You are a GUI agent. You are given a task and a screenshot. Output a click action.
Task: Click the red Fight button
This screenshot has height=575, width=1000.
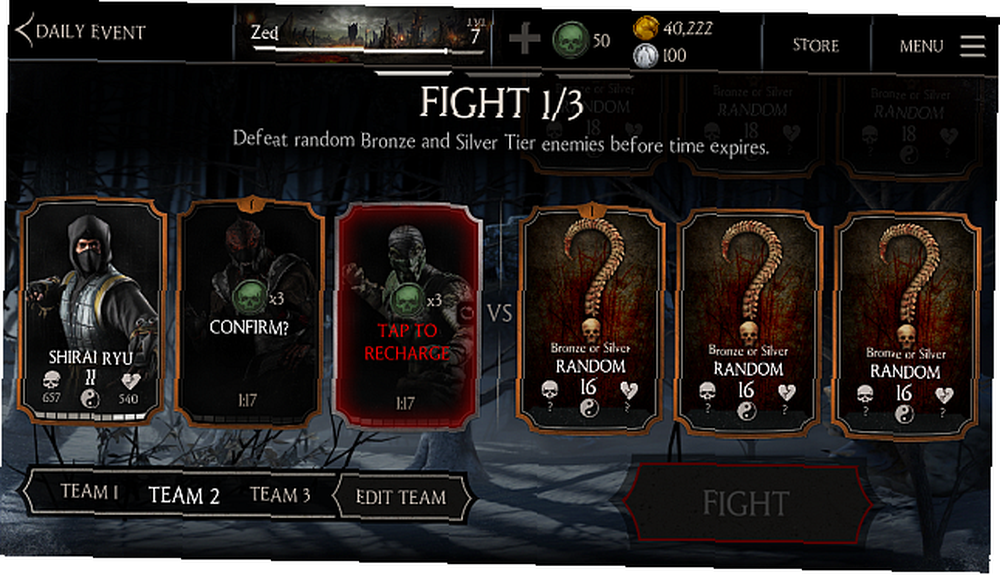(746, 503)
